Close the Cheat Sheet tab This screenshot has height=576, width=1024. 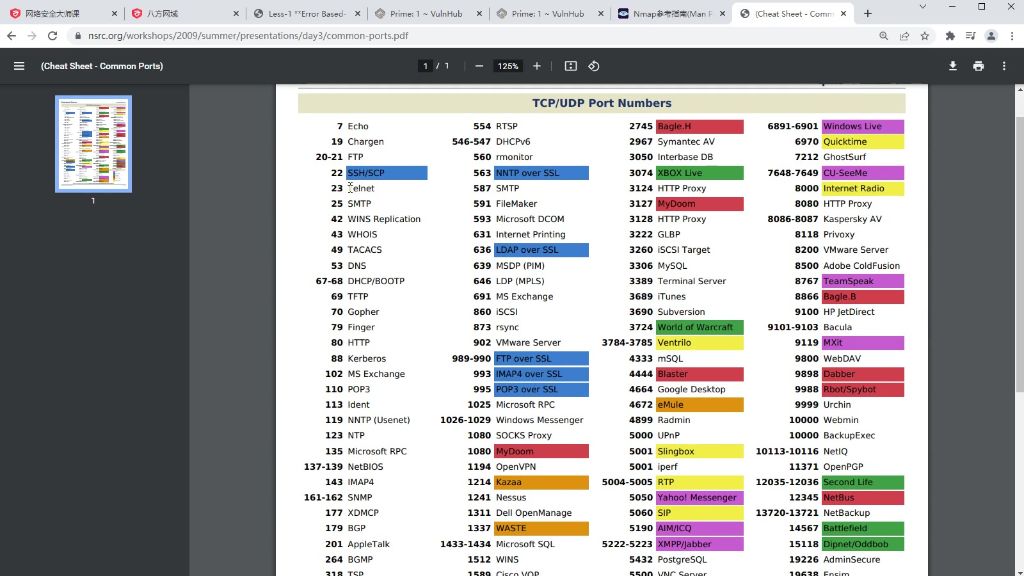tap(843, 13)
